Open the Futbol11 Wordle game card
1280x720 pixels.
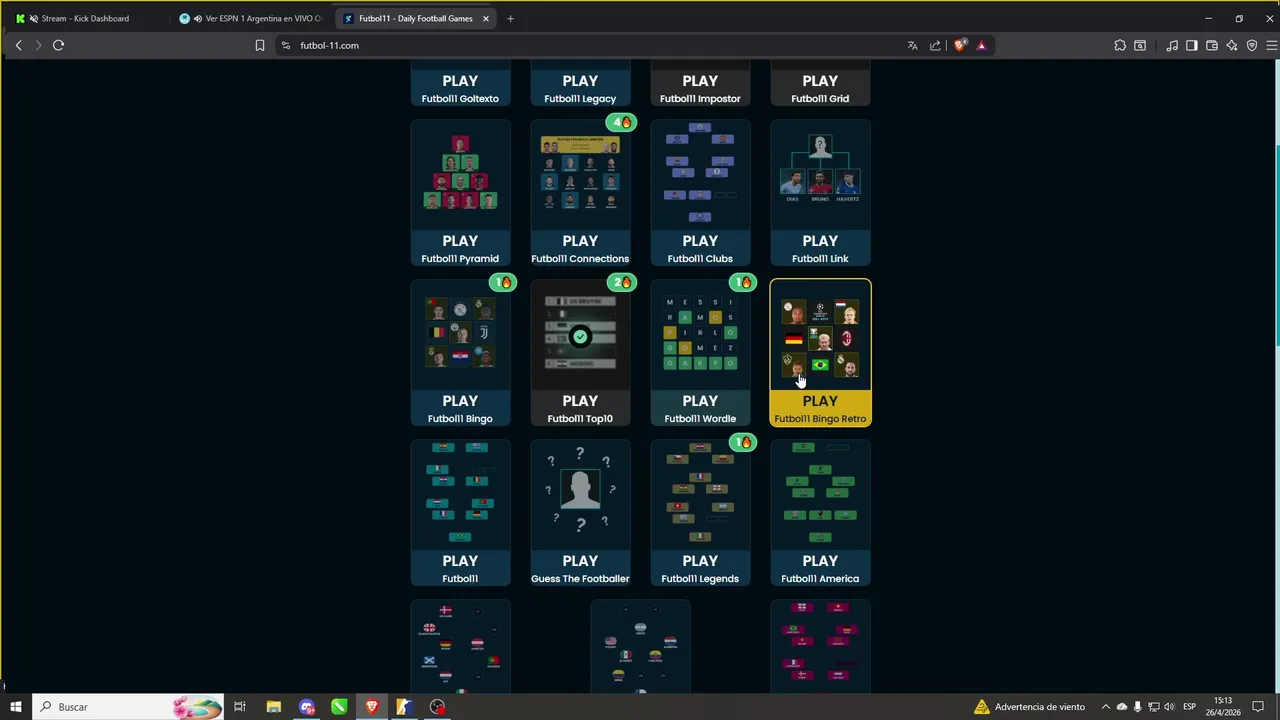click(x=700, y=353)
